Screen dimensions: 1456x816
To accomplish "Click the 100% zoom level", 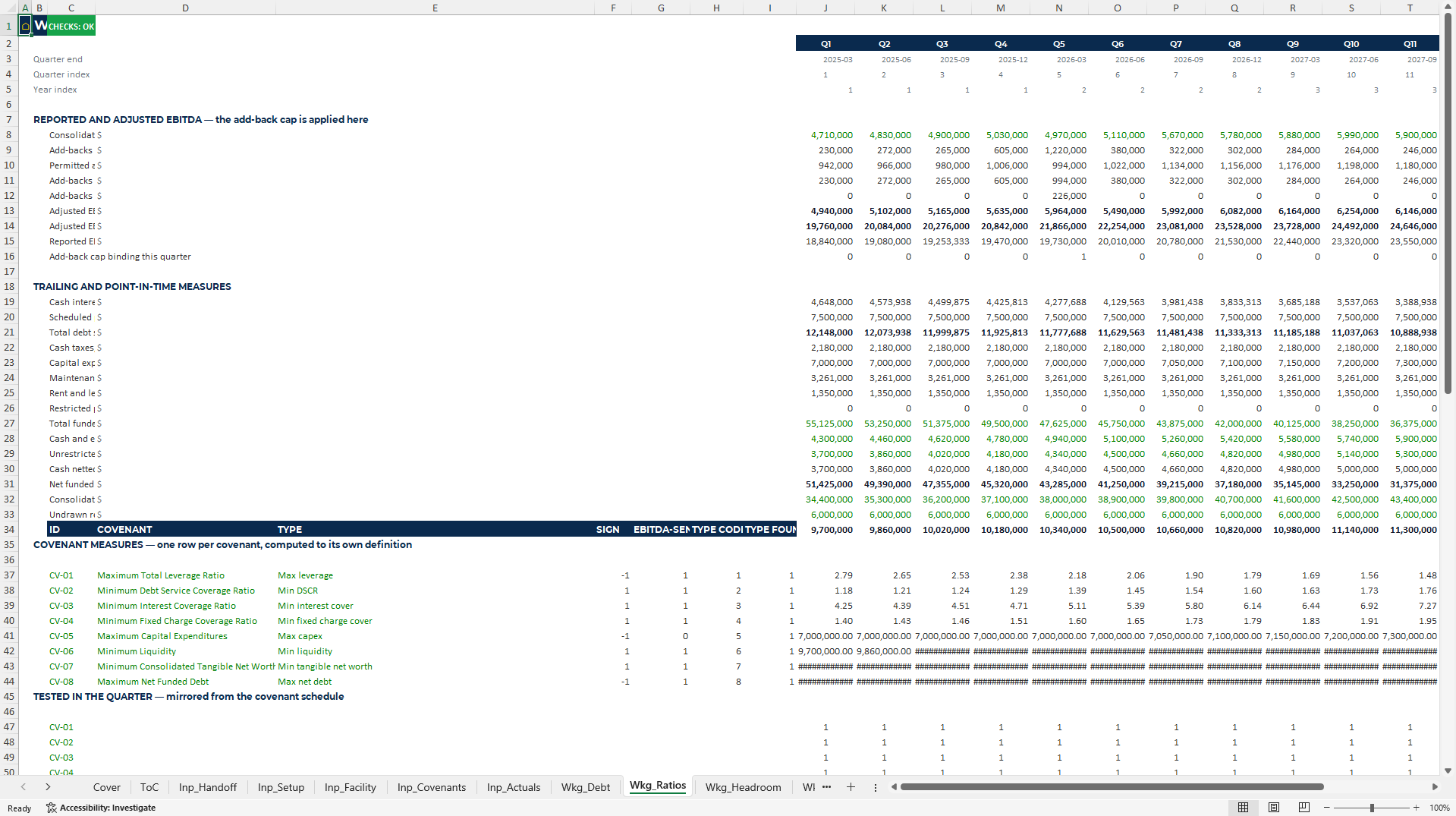I will point(1439,808).
